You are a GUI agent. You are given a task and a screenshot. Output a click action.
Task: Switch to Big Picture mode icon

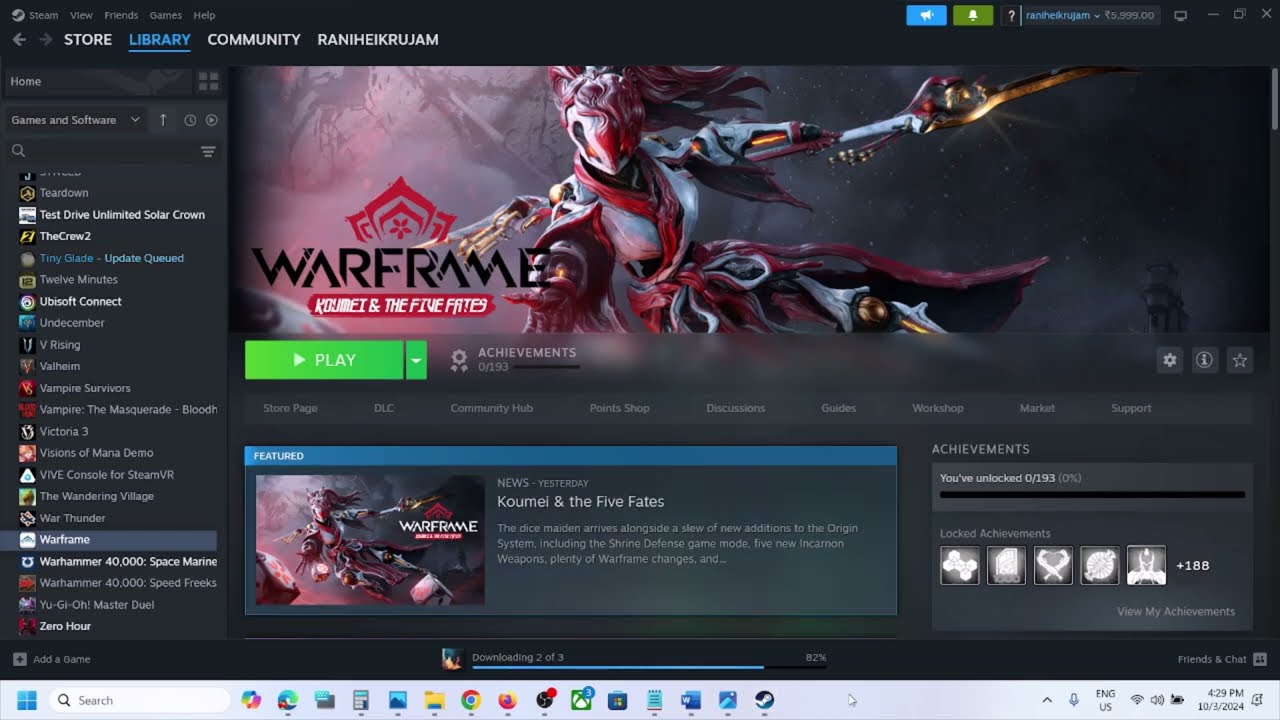(x=1181, y=15)
